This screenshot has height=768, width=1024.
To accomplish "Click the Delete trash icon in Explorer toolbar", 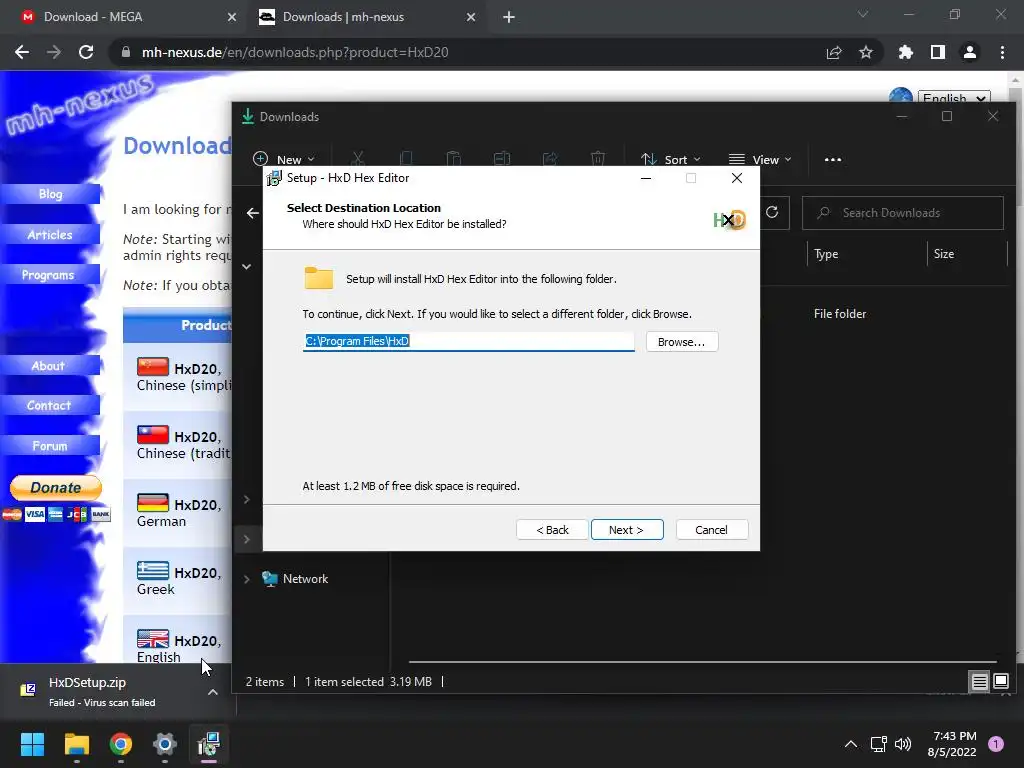I will coord(598,159).
